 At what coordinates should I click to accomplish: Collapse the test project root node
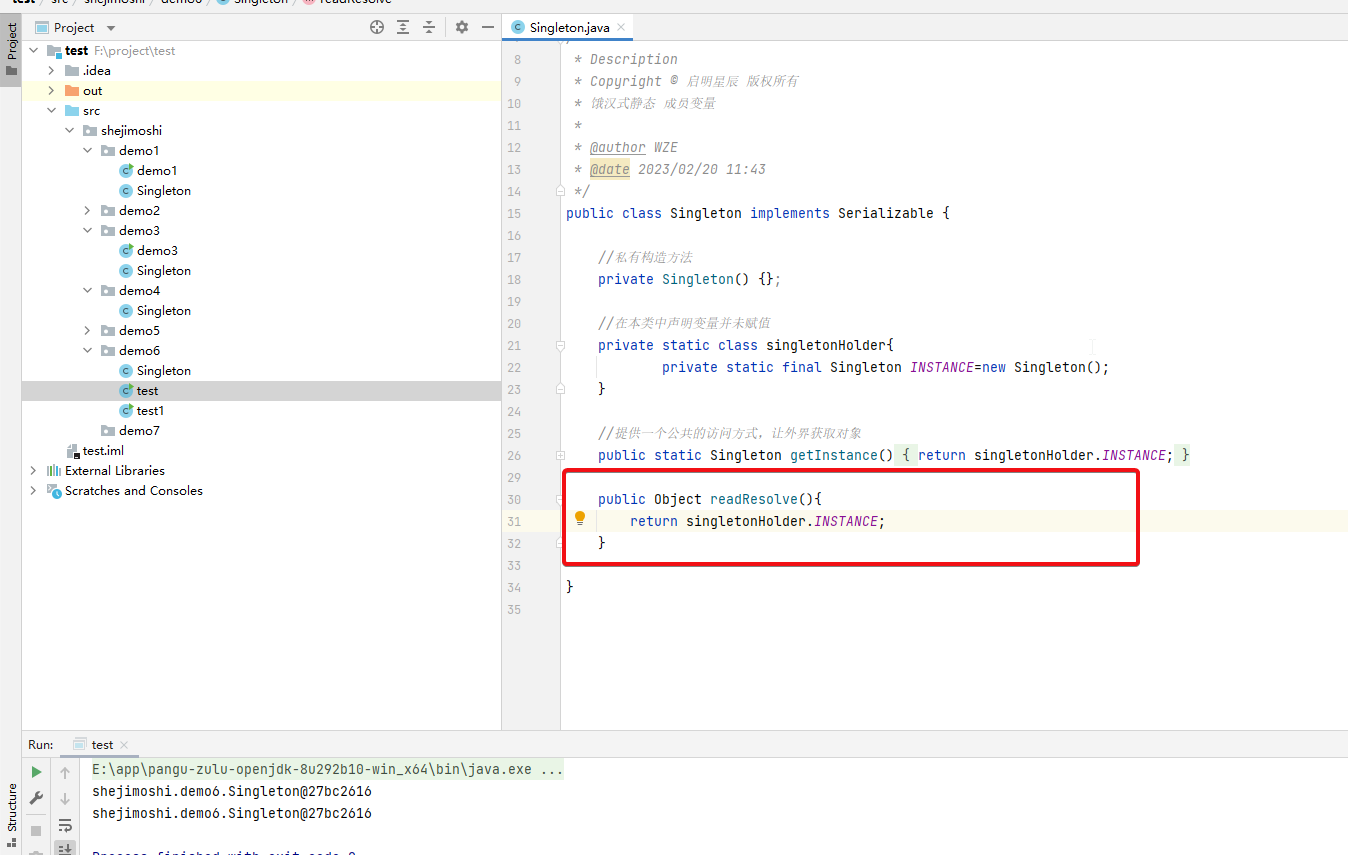(33, 51)
